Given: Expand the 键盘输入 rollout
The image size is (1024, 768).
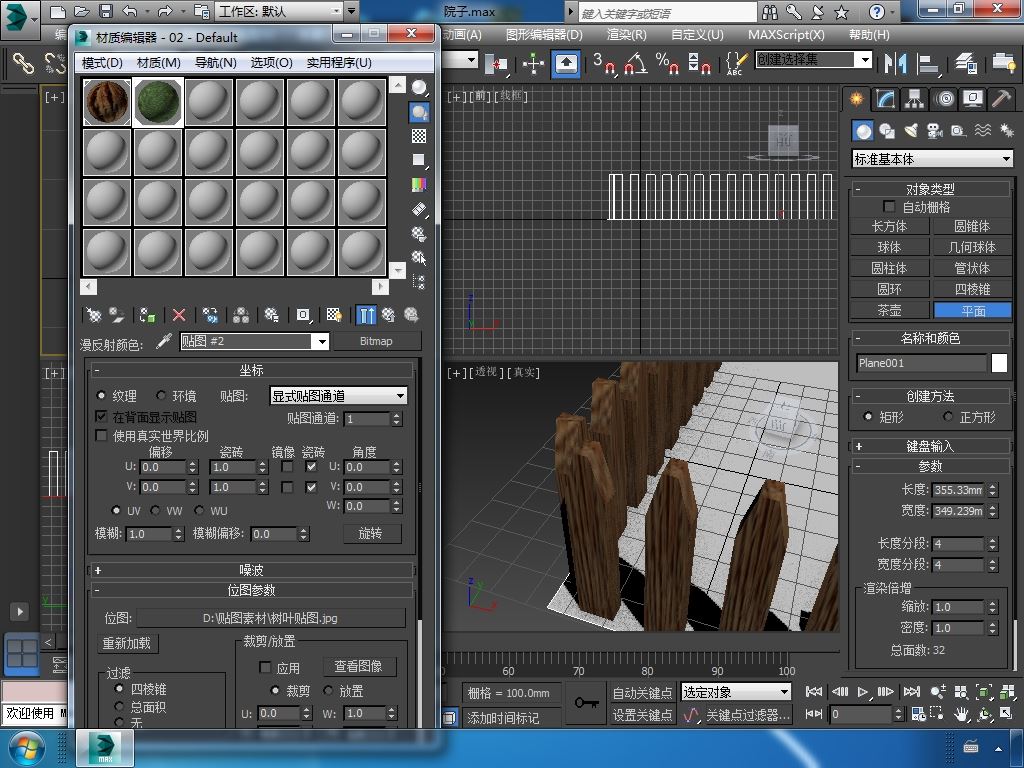Looking at the screenshot, I should 930,446.
